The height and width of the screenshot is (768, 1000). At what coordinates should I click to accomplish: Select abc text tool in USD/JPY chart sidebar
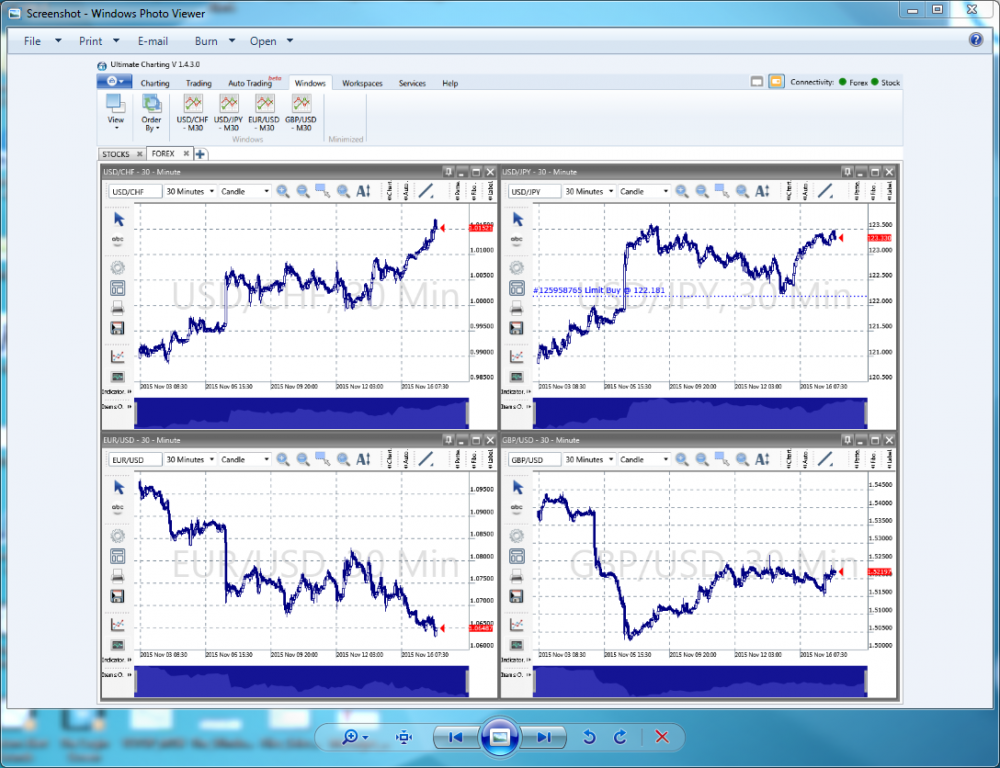click(x=517, y=240)
